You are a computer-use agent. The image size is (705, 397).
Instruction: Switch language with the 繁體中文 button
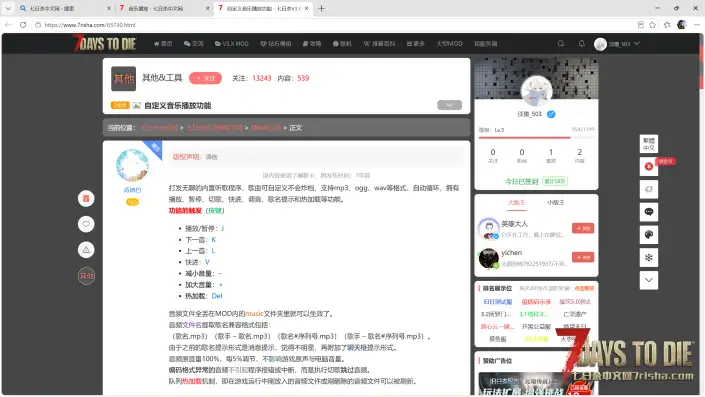coord(648,144)
